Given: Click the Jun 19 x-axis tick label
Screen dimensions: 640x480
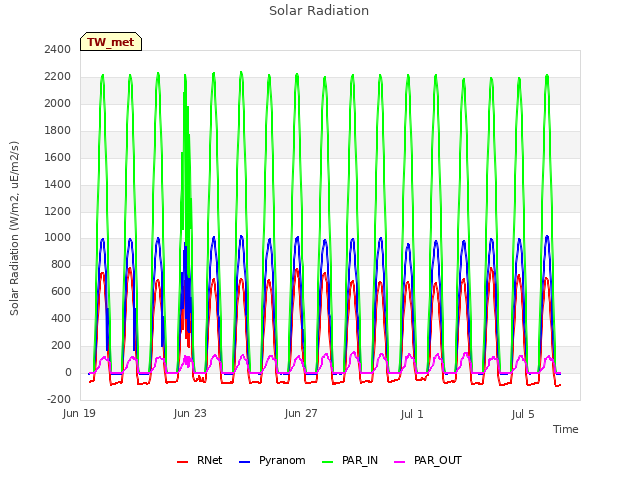Looking at the screenshot, I should [79, 414].
